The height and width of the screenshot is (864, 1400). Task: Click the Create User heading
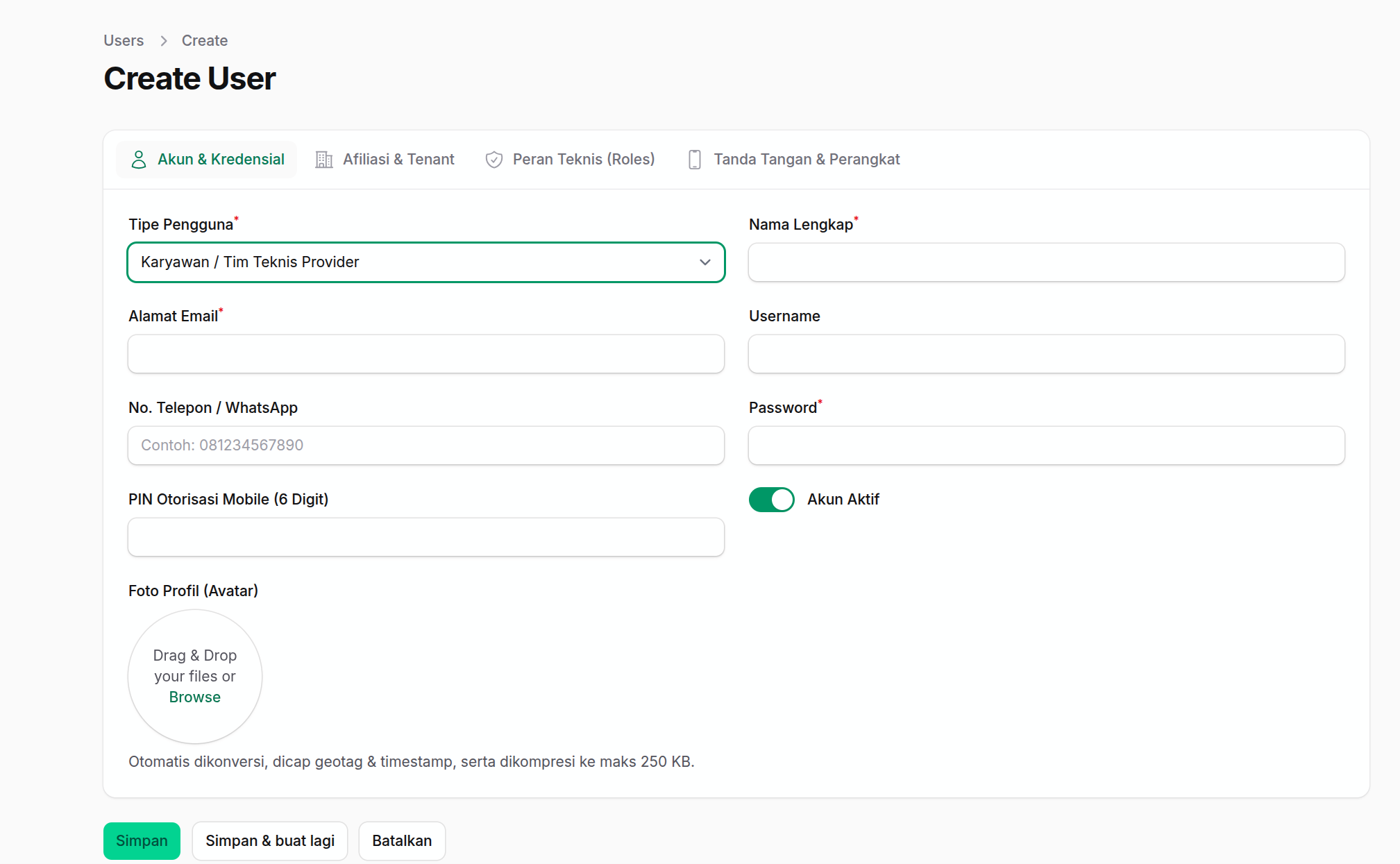click(x=189, y=78)
